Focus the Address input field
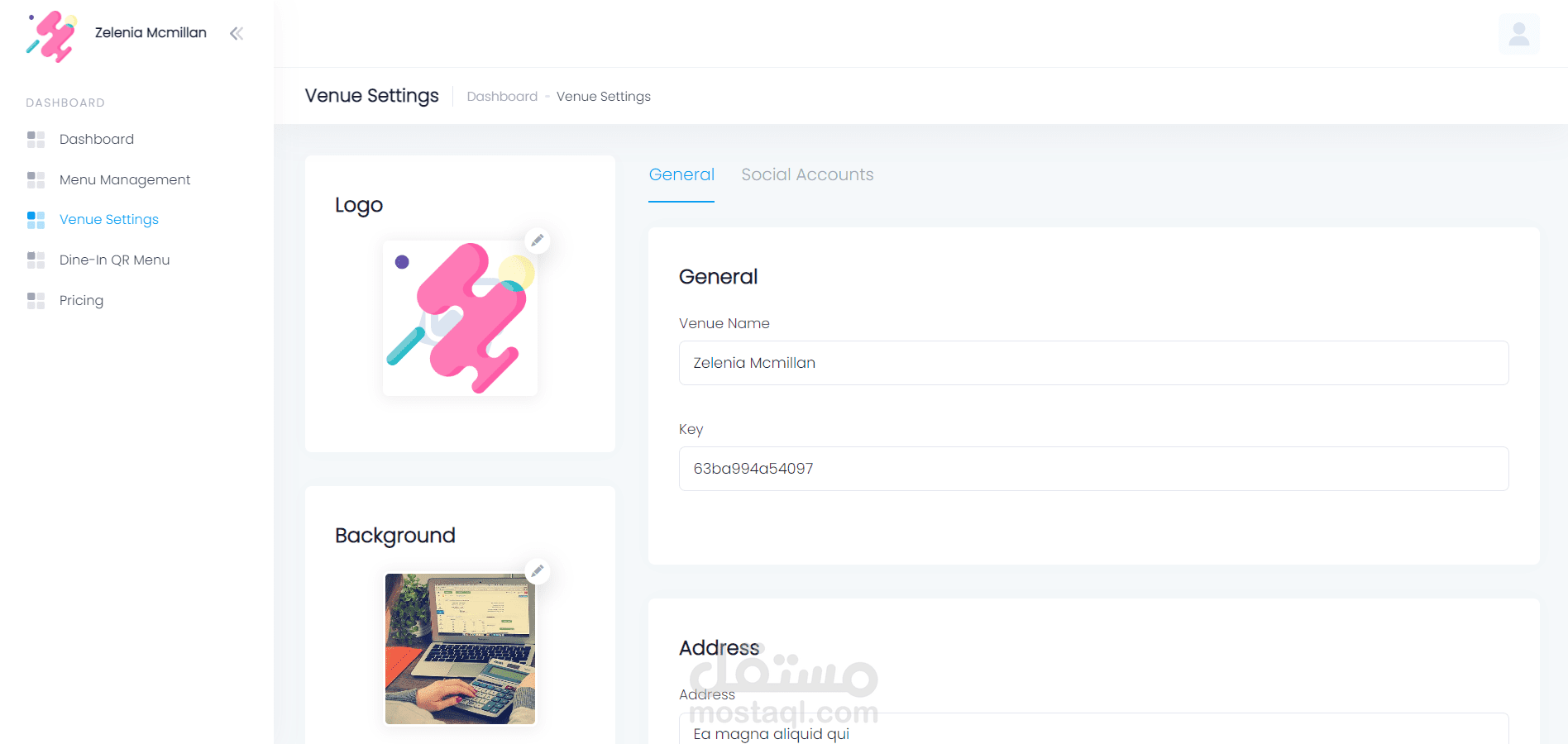The width and height of the screenshot is (1568, 744). coord(1093,729)
